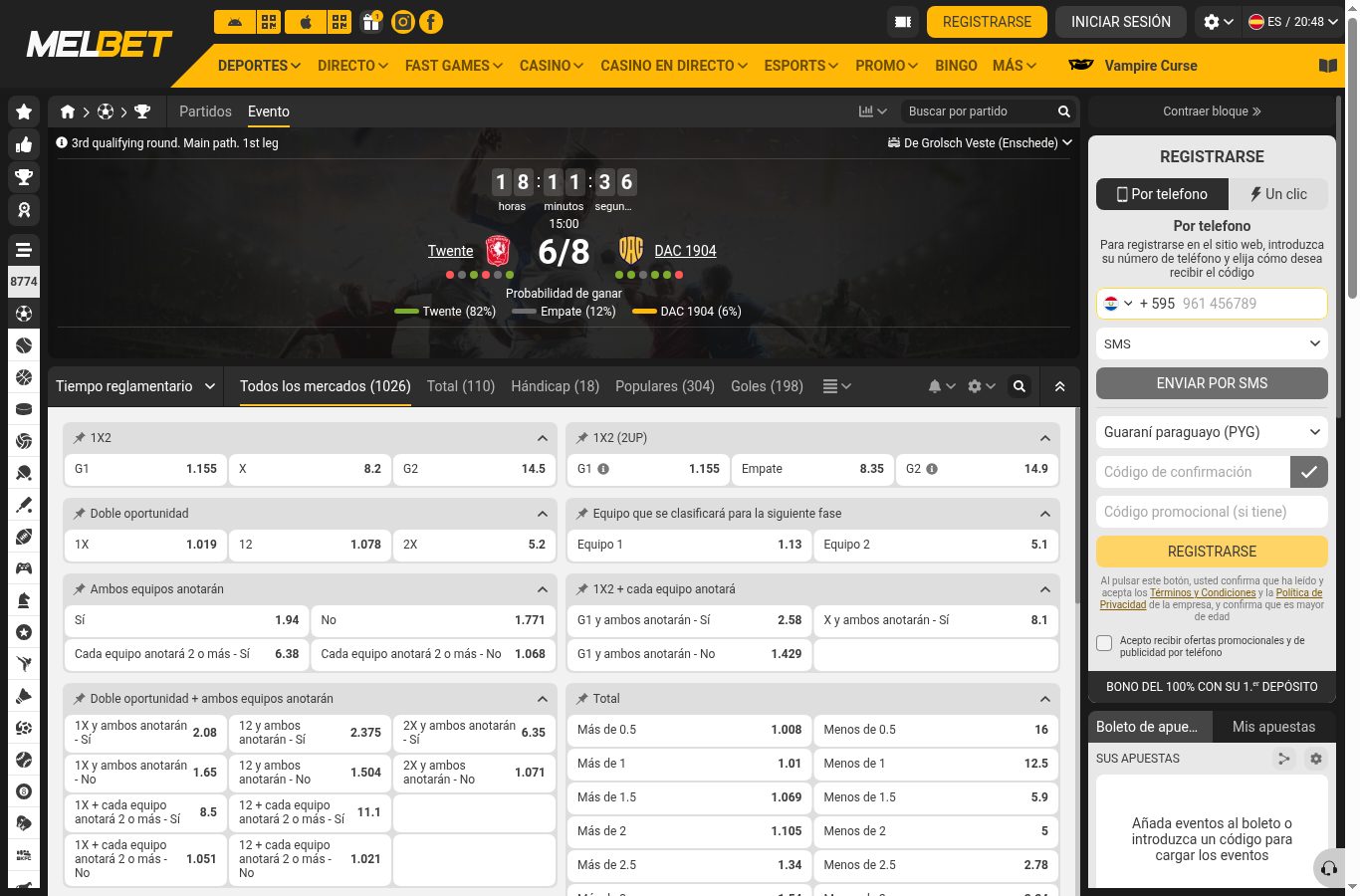1360x896 pixels.
Task: Open the Tiempo reglamentario dropdown
Action: point(134,386)
